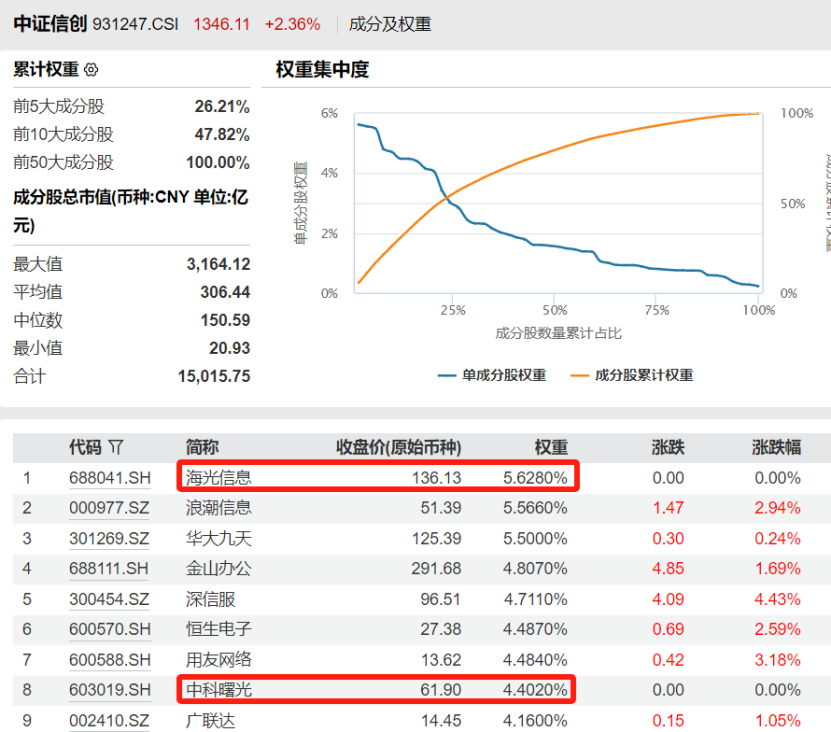The image size is (831, 732).
Task: Open stock code link 600588.SH
Action: [x=110, y=659]
